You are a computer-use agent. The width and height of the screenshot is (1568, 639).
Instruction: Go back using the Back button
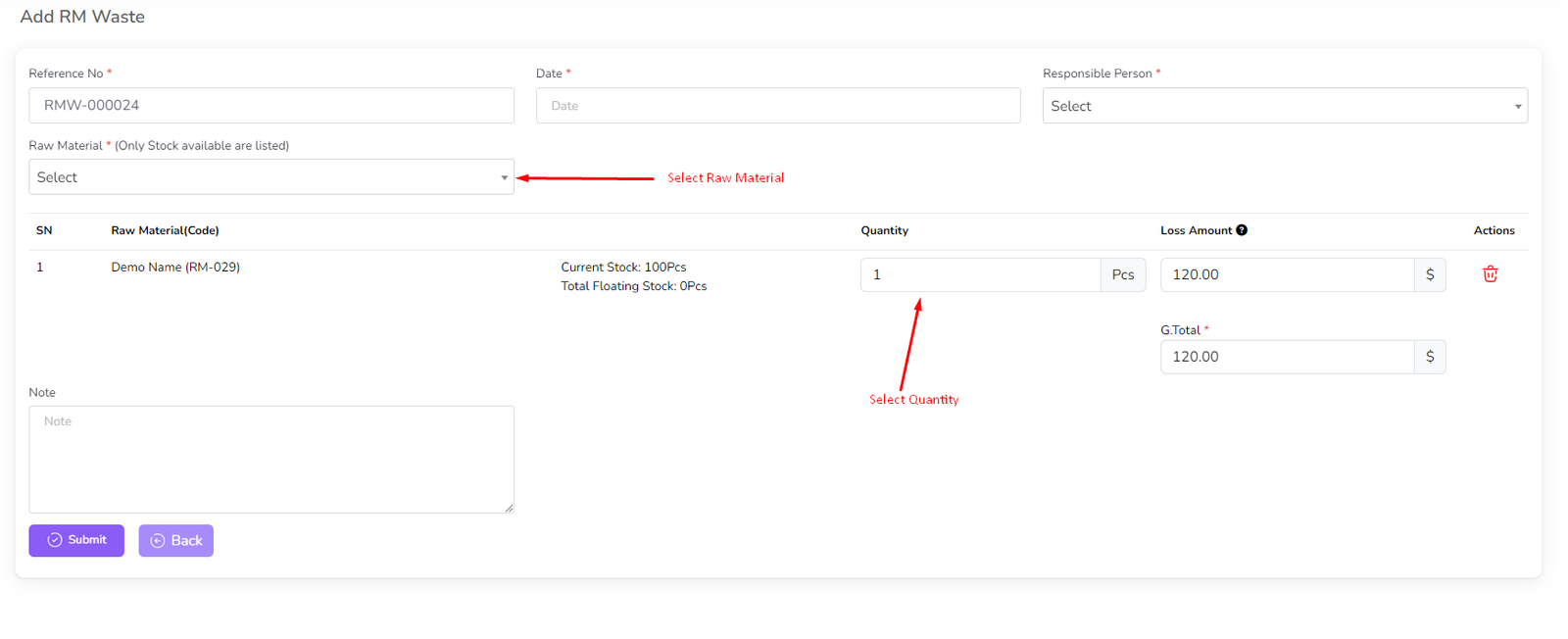tap(176, 541)
